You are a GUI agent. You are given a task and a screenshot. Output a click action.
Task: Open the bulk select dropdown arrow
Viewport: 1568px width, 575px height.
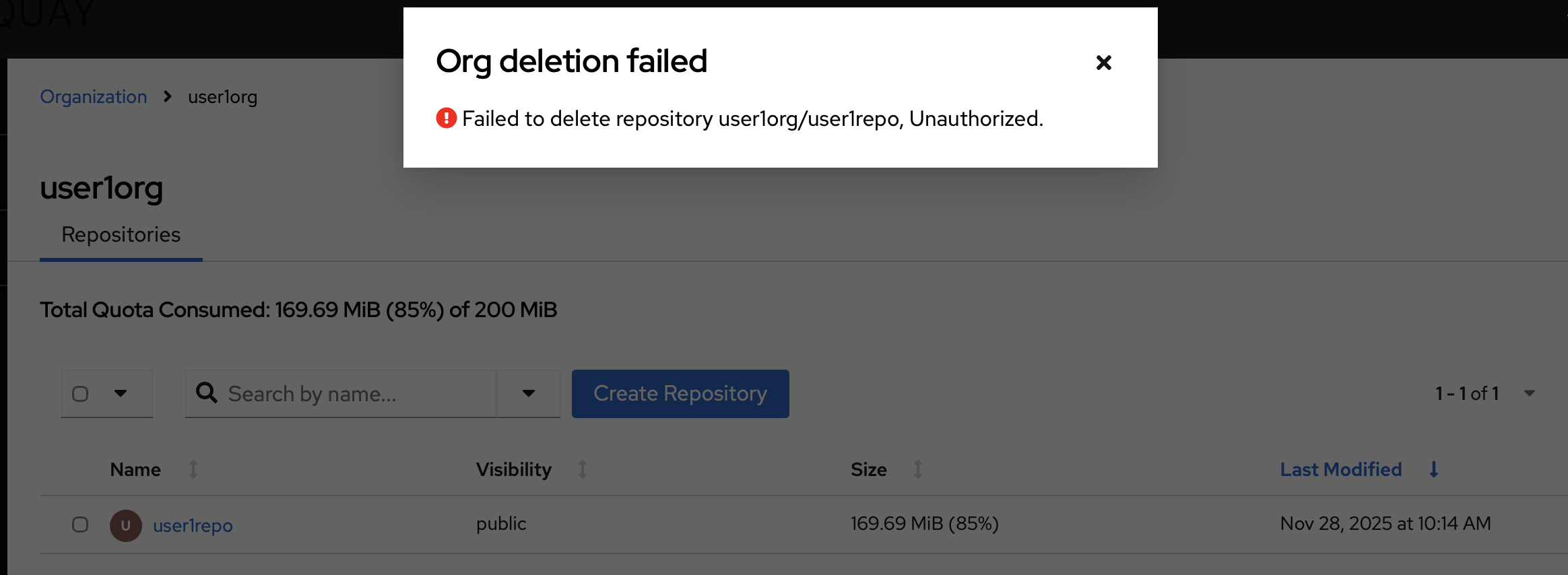click(x=121, y=393)
